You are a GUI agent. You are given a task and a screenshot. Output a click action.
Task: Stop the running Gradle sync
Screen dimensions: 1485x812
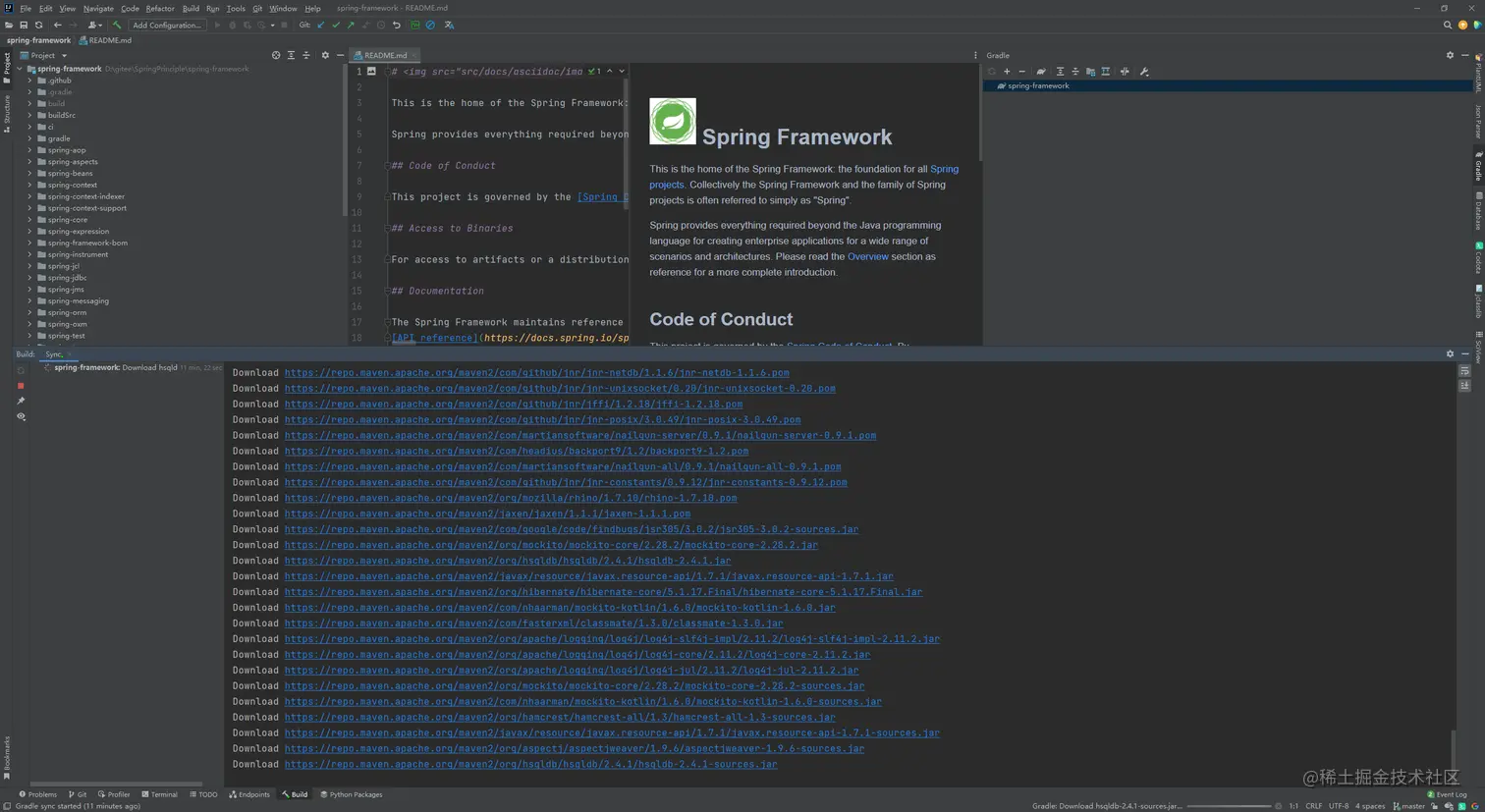[21, 386]
